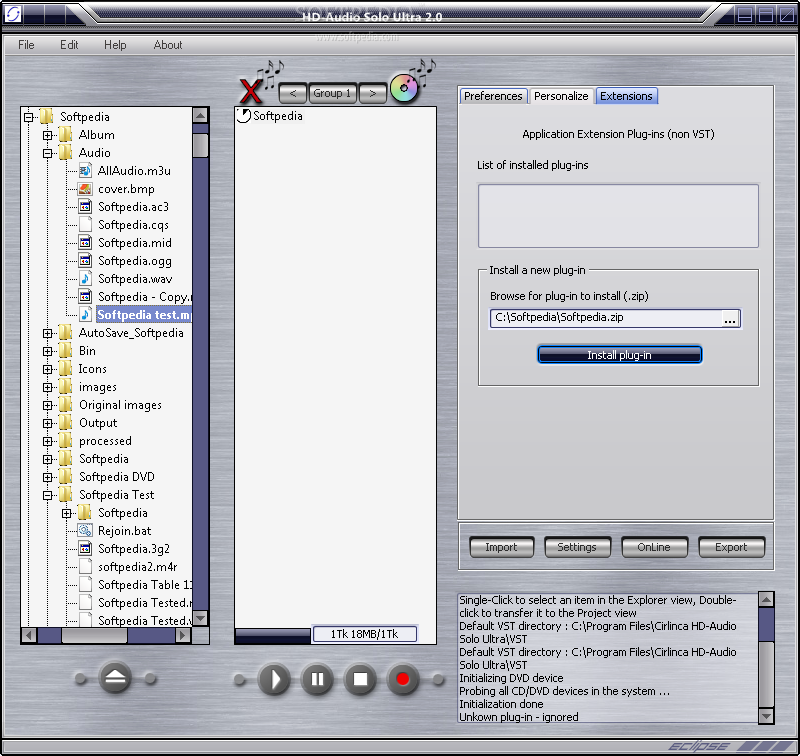Collapse the Audio folder
The image size is (800, 756).
coord(47,153)
